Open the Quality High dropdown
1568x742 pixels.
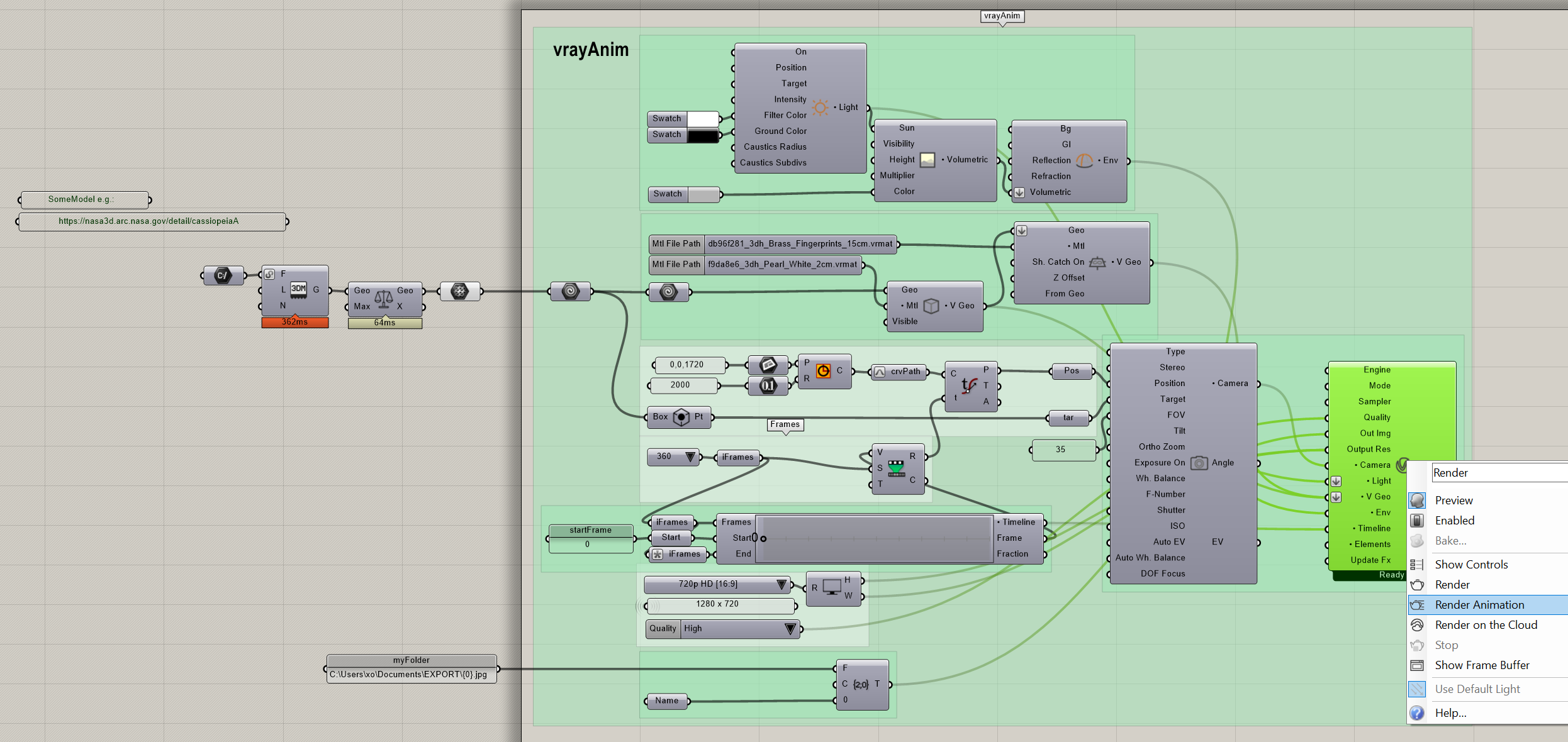tap(790, 629)
